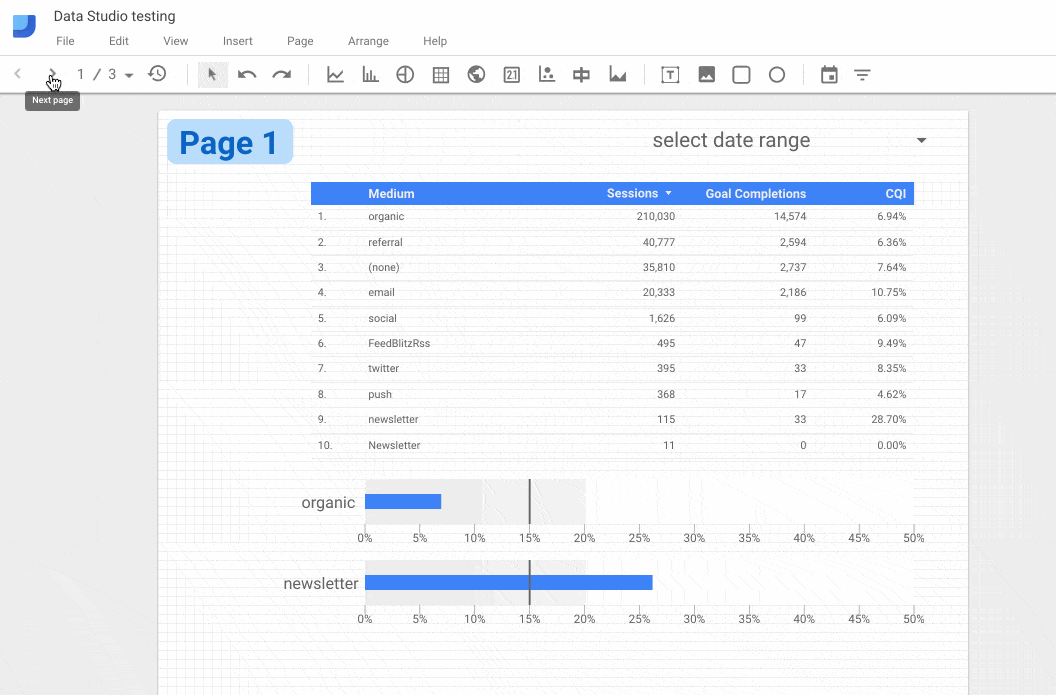Screen dimensions: 1056x695
Task: Open the select date range dropdown
Action: [920, 140]
